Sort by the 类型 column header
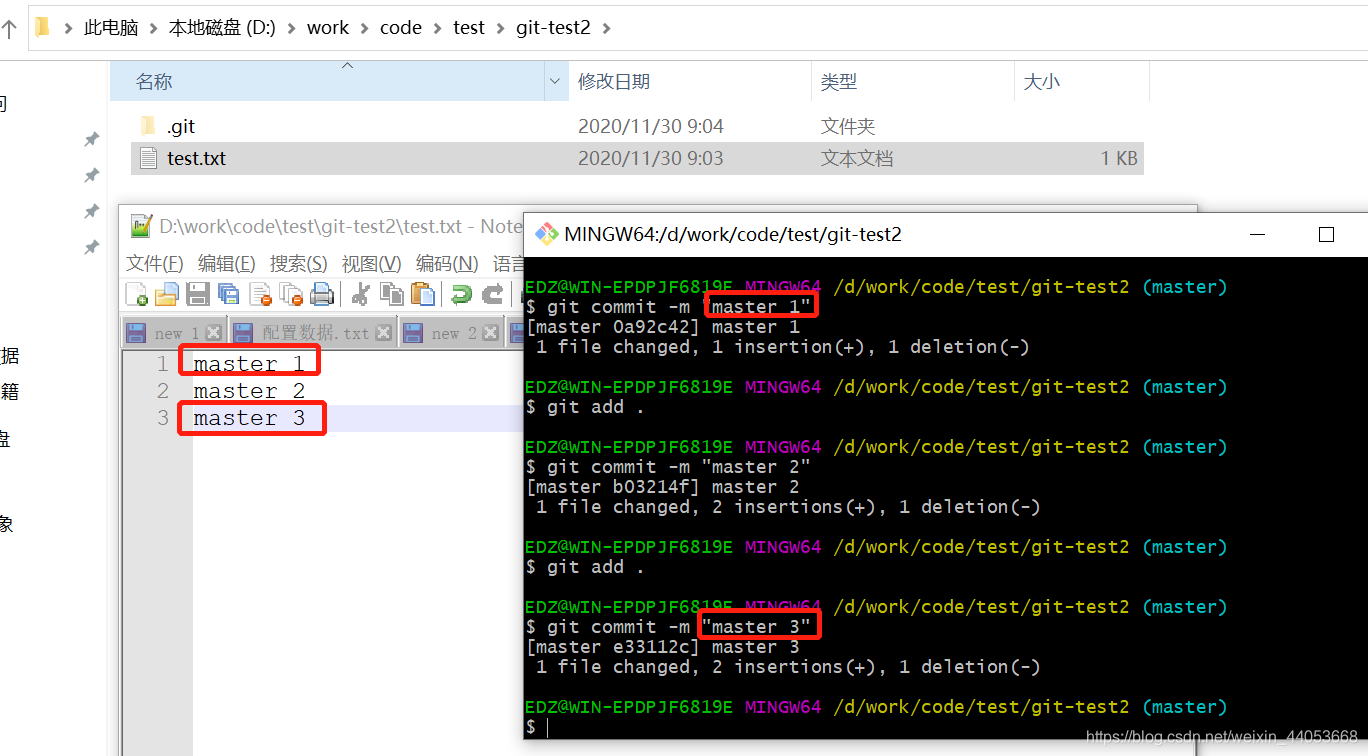 [912, 82]
